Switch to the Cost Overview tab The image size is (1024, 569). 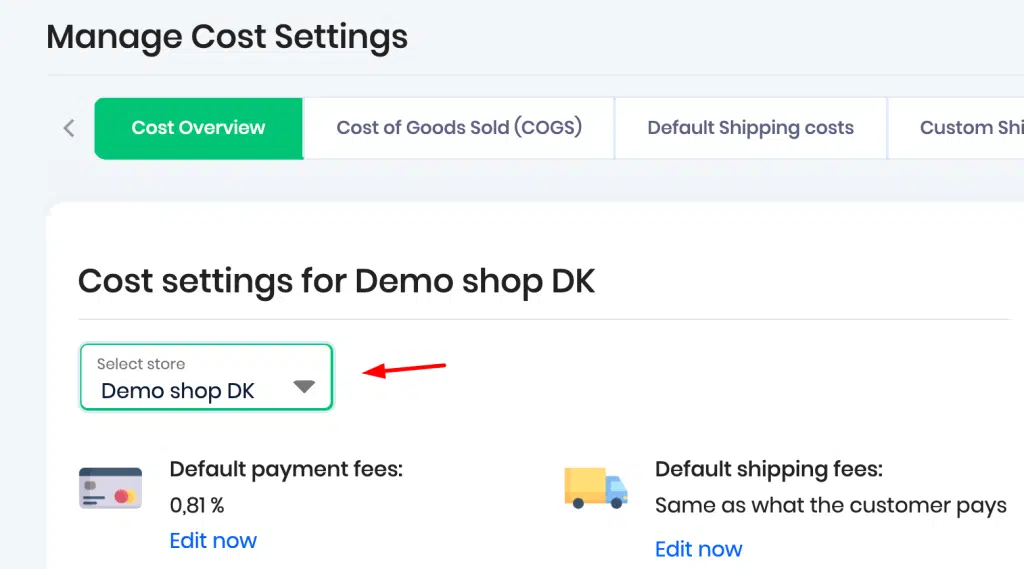[x=199, y=128]
